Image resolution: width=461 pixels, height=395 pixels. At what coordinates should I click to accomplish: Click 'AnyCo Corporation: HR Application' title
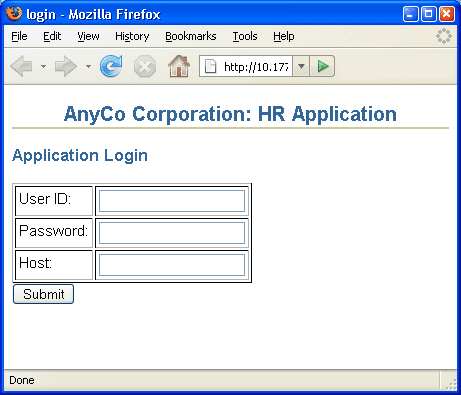coord(230,114)
